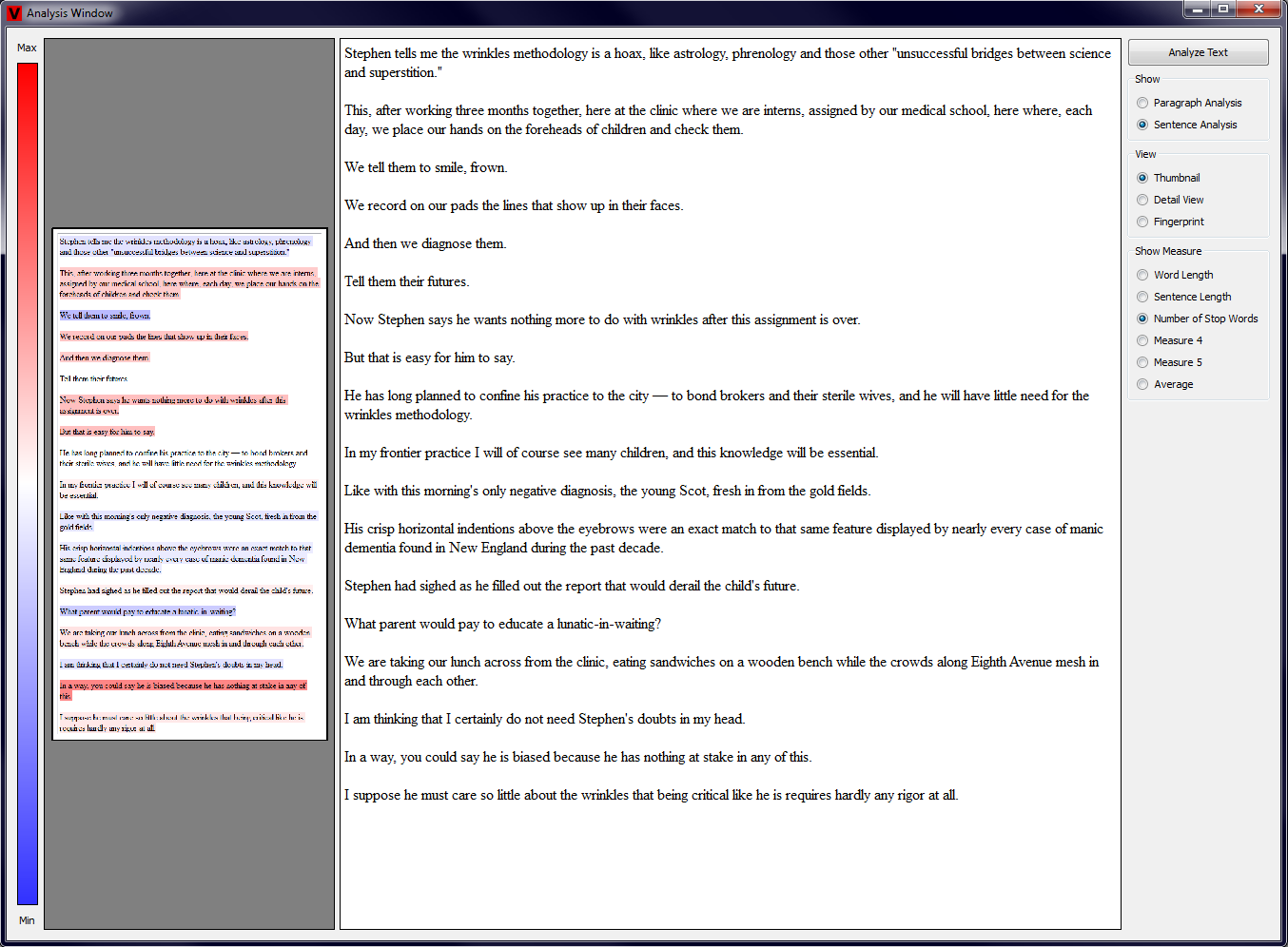
Task: Select Number of Stop Words measure
Action: click(x=1142, y=319)
